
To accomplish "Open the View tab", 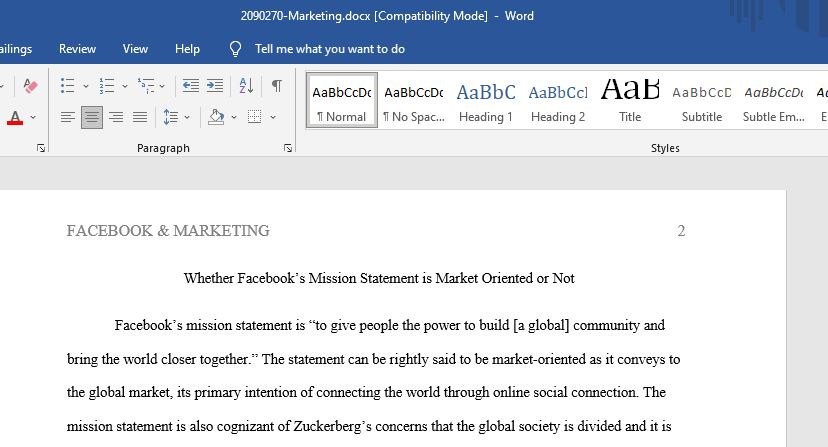I will (135, 49).
